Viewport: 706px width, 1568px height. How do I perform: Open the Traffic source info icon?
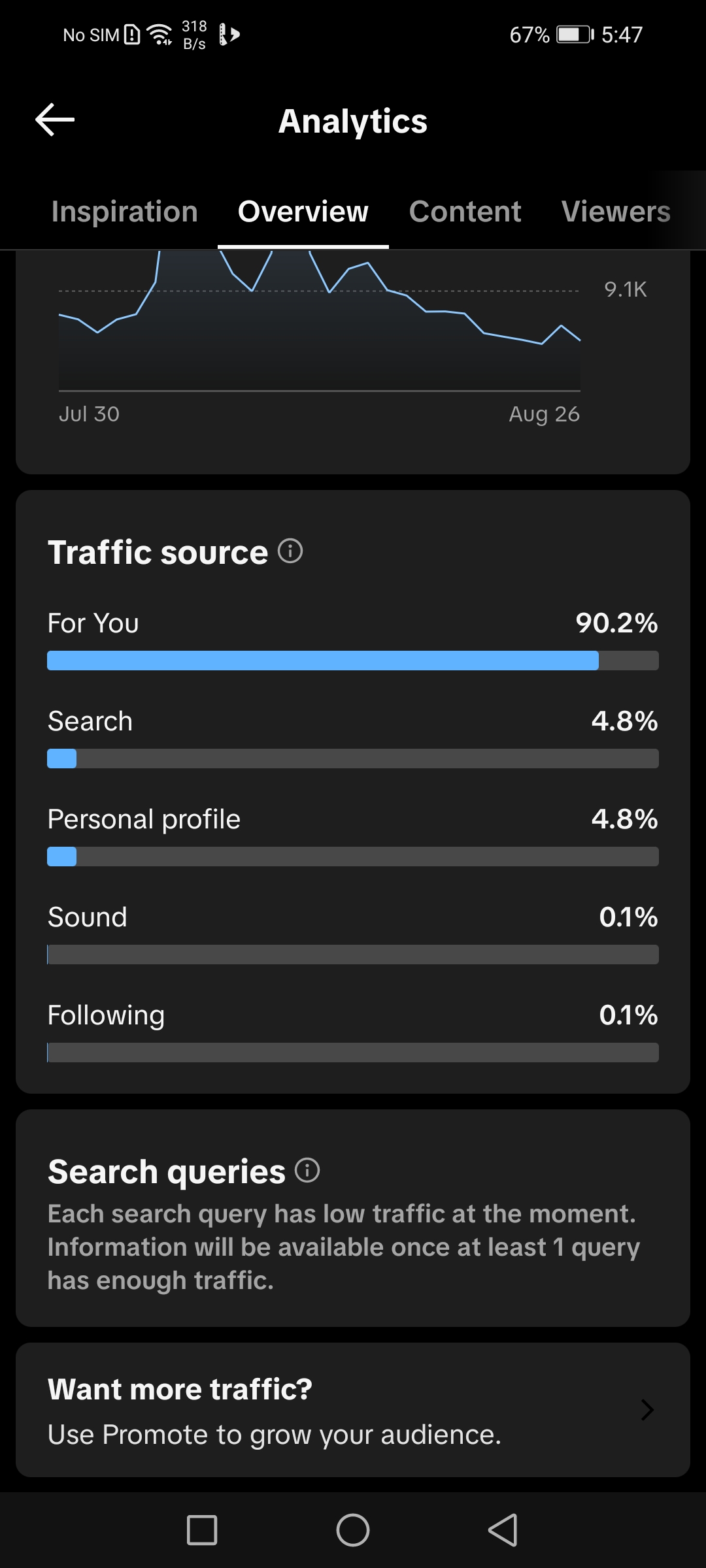pyautogui.click(x=290, y=551)
